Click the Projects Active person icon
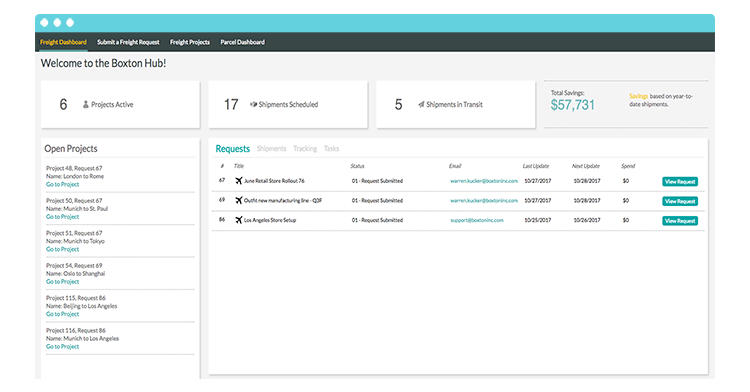 pyautogui.click(x=86, y=104)
